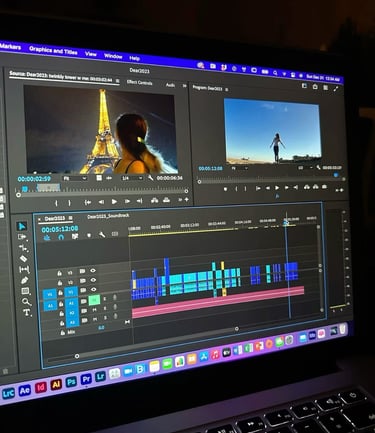This screenshot has width=375, height=433.
Task: Switch to Dear2023_Soundtrack timeline tab
Action: [x=108, y=216]
